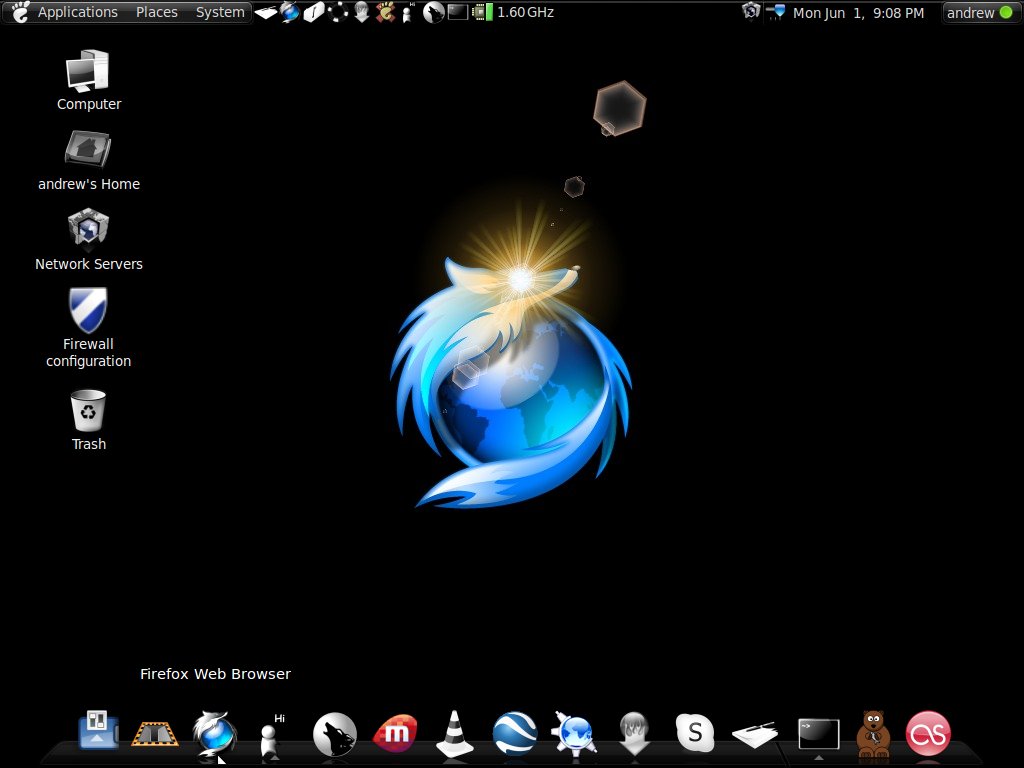Image resolution: width=1024 pixels, height=768 pixels.
Task: Launch Firefox Web Browser from the dock
Action: point(215,735)
